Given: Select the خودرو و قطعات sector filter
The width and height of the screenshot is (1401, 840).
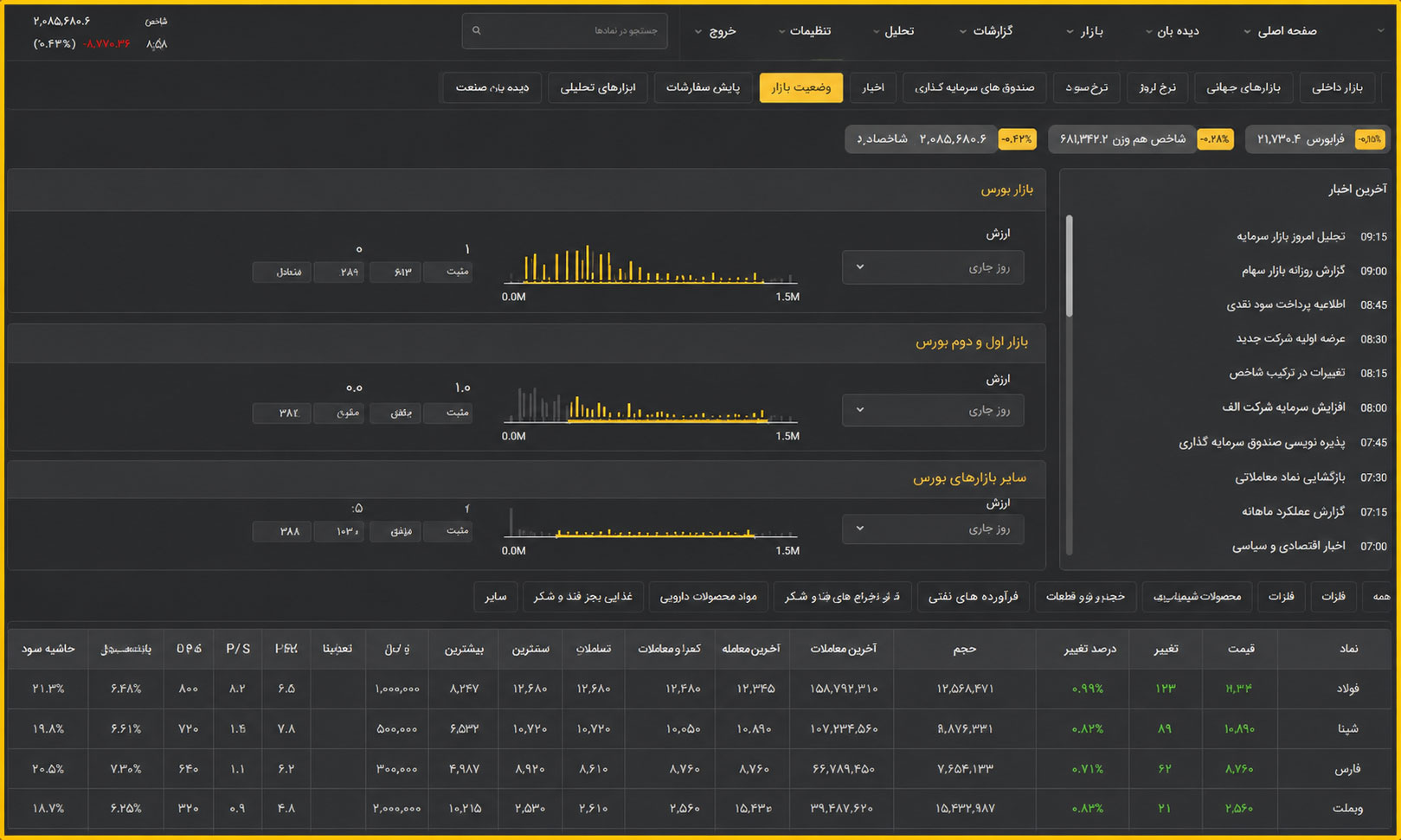Looking at the screenshot, I should point(1085,596).
